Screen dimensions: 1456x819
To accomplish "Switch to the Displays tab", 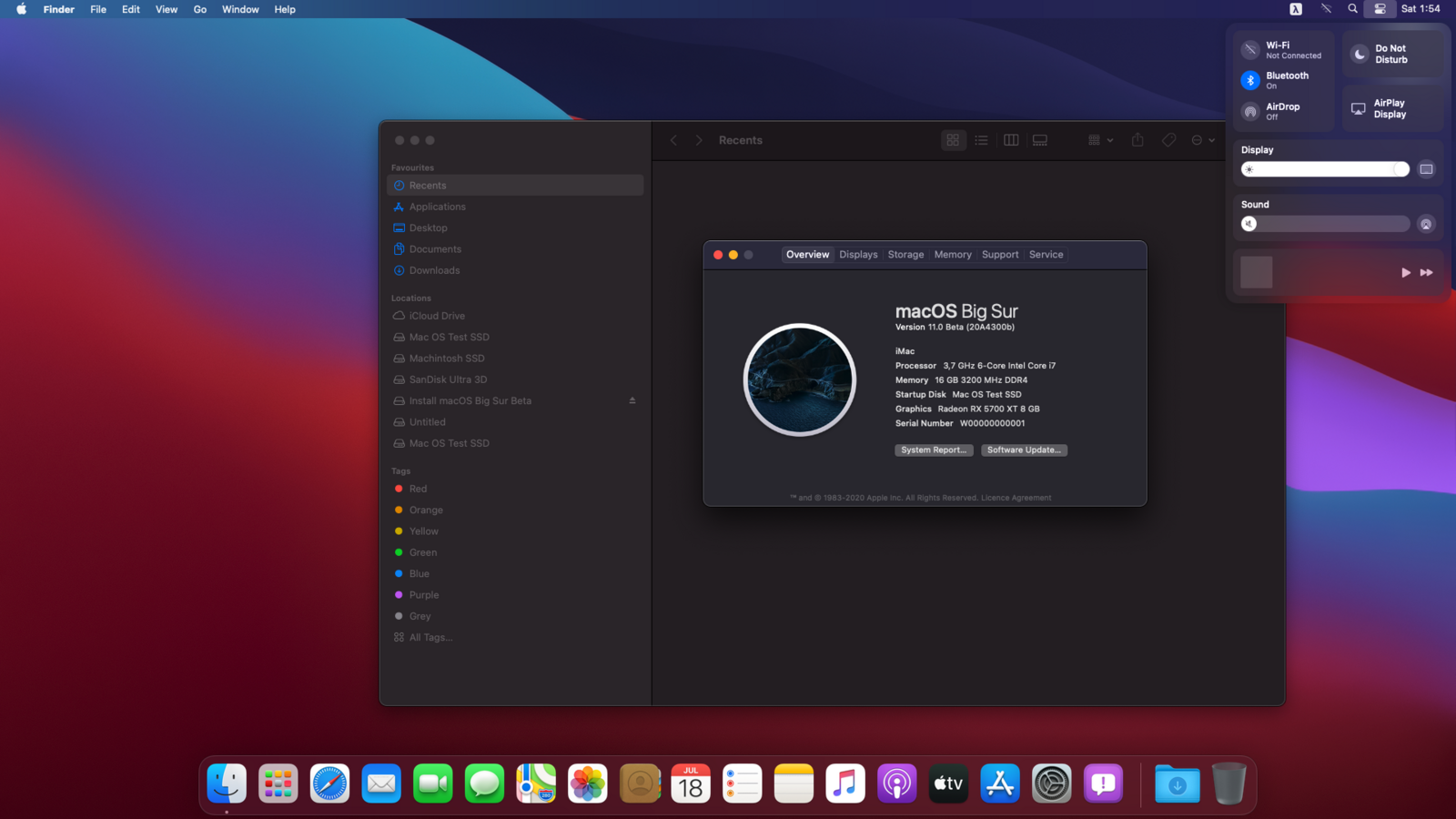I will click(x=858, y=255).
